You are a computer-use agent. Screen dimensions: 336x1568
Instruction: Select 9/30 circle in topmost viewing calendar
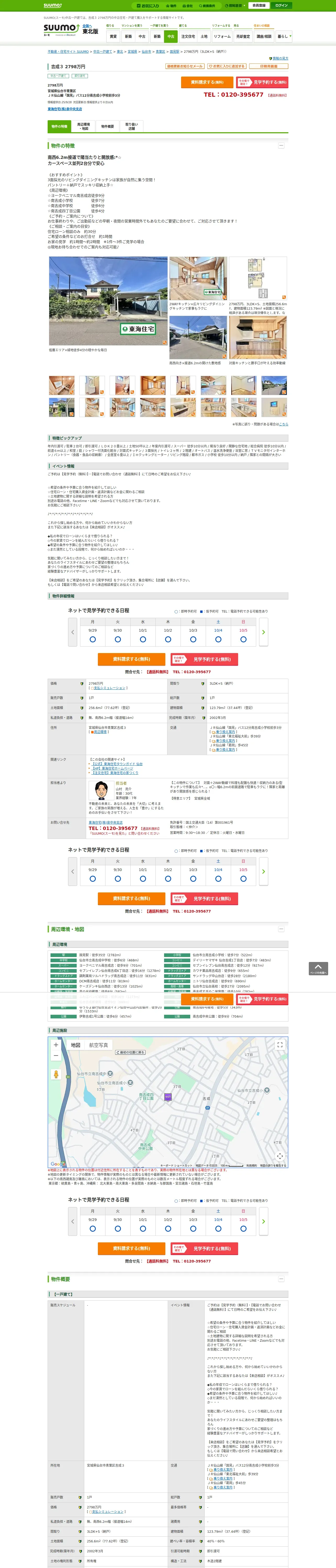click(x=118, y=639)
